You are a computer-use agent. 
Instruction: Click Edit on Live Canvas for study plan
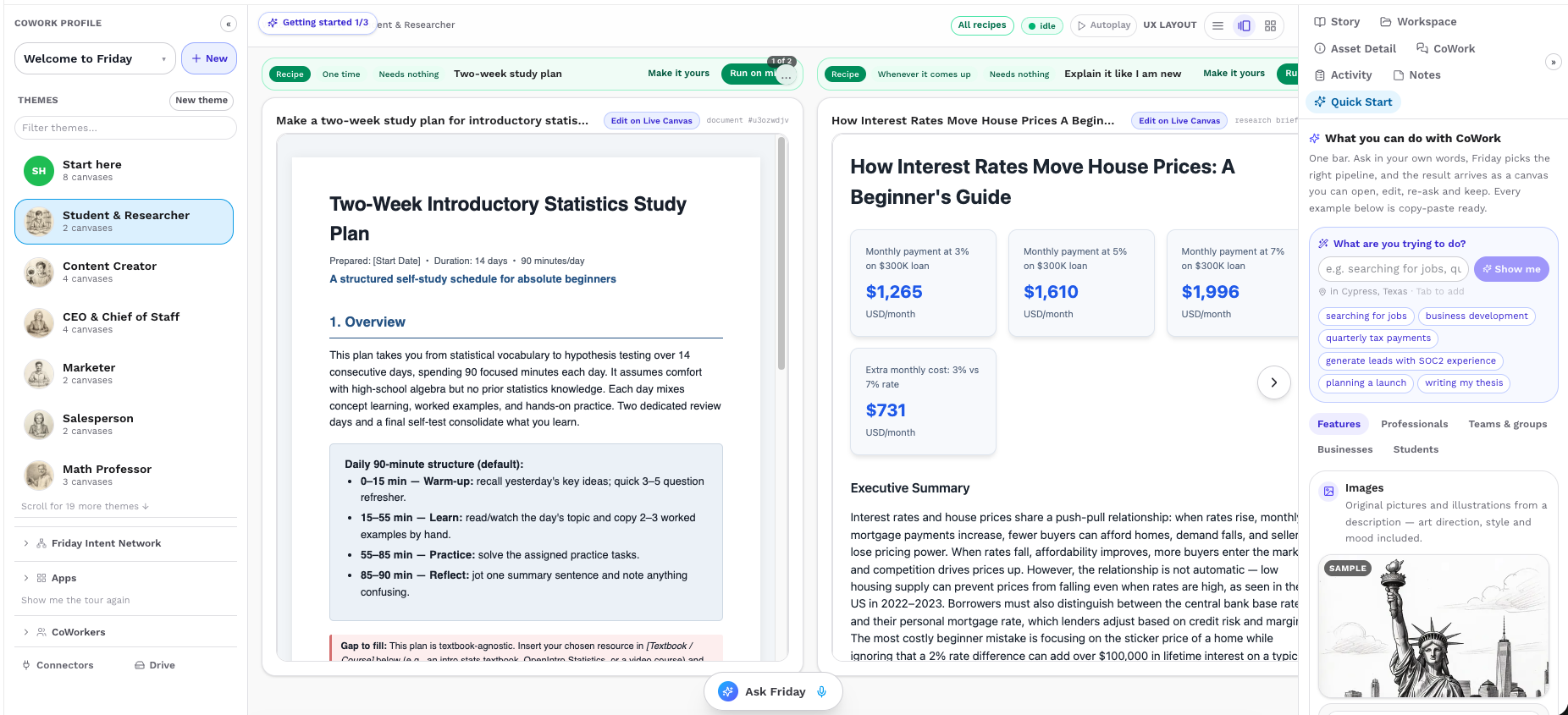652,121
